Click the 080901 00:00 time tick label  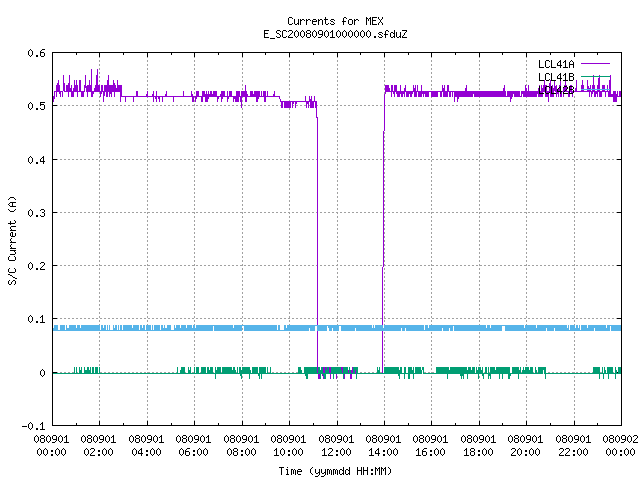pyautogui.click(x=51, y=446)
